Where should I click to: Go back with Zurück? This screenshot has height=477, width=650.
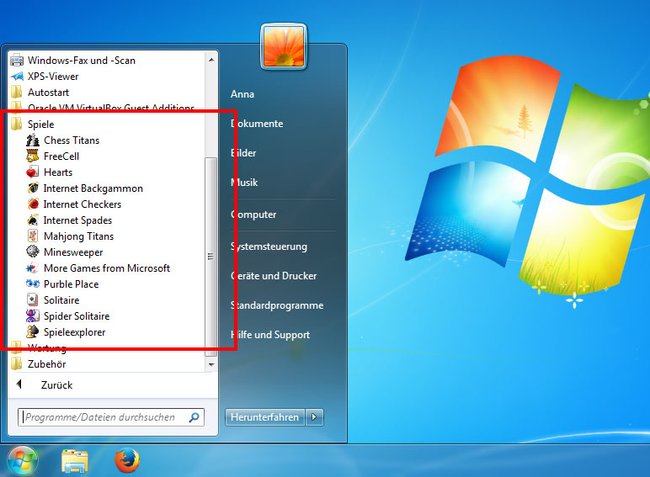pyautogui.click(x=57, y=385)
